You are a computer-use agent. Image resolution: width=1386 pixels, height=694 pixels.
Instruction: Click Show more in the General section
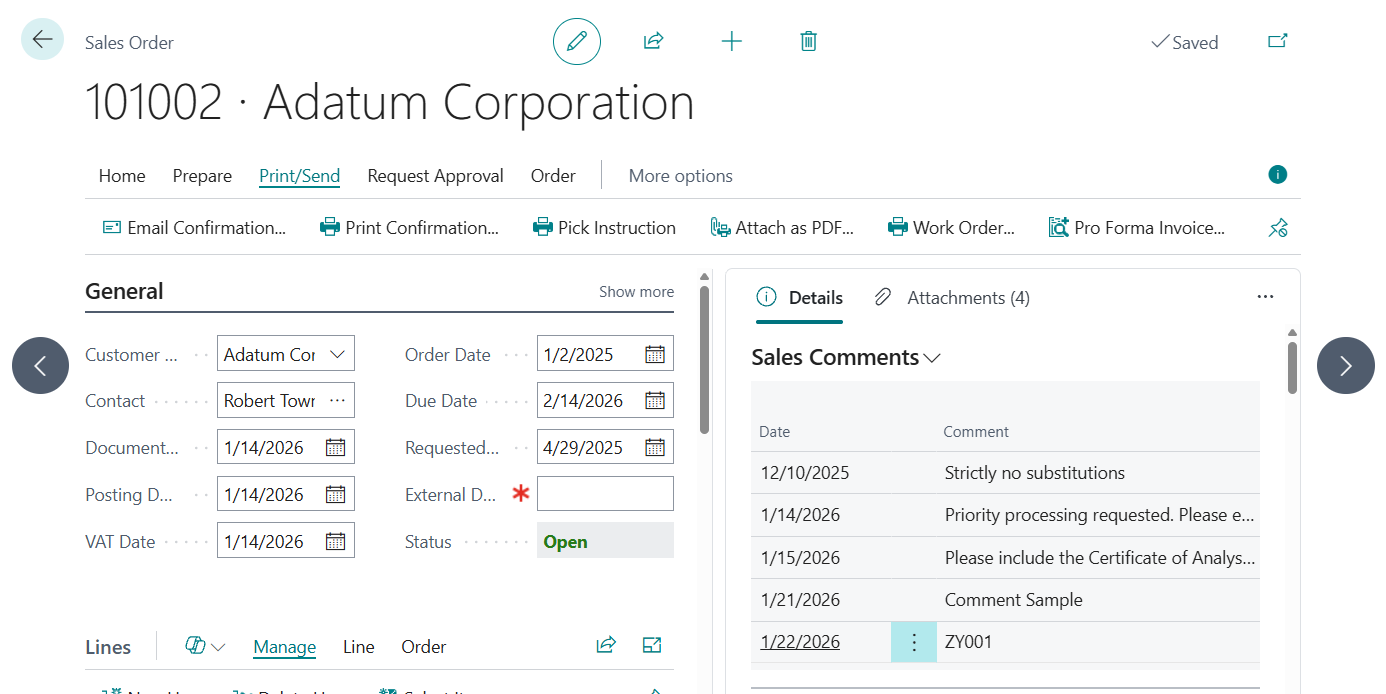pos(636,291)
